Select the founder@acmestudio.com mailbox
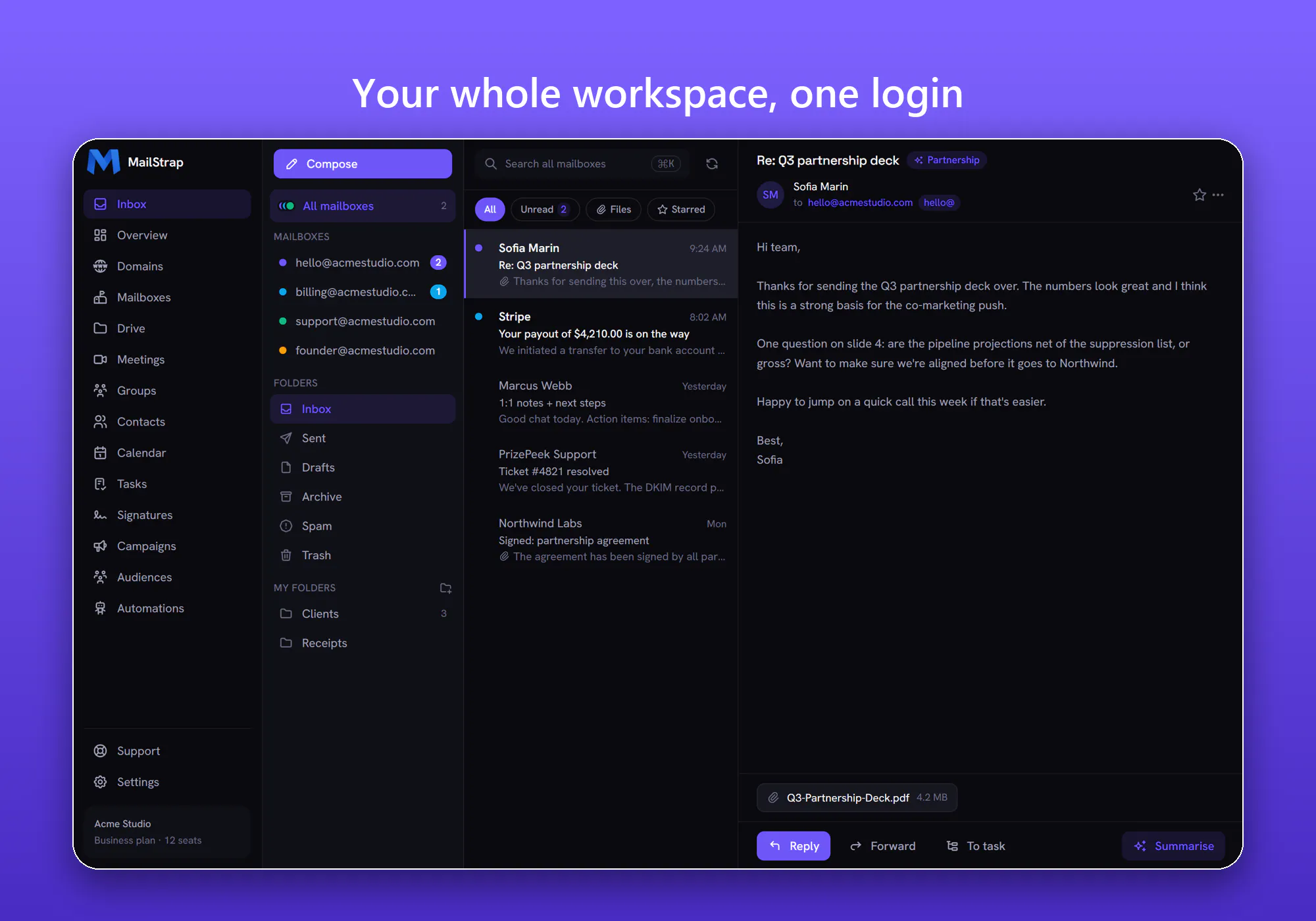Viewport: 1316px width, 921px height. (x=363, y=351)
